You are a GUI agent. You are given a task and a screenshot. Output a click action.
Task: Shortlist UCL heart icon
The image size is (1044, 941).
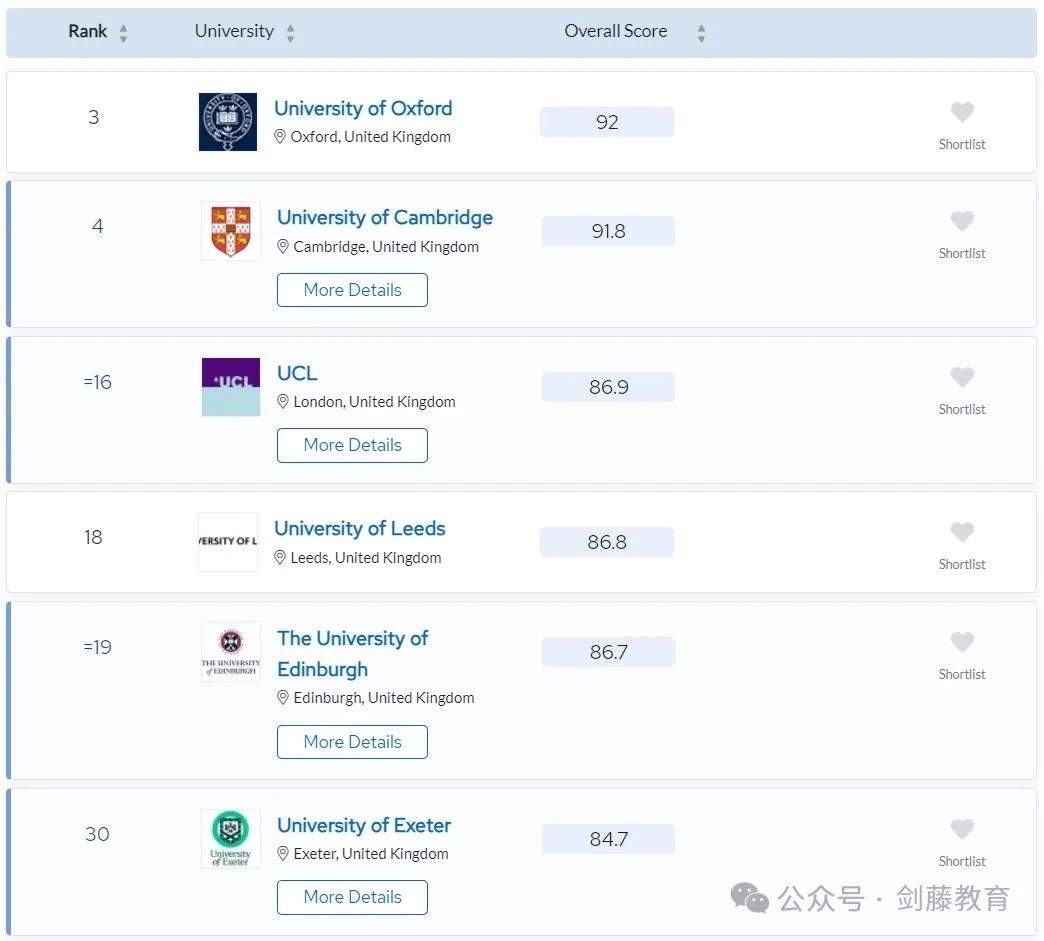coord(962,377)
